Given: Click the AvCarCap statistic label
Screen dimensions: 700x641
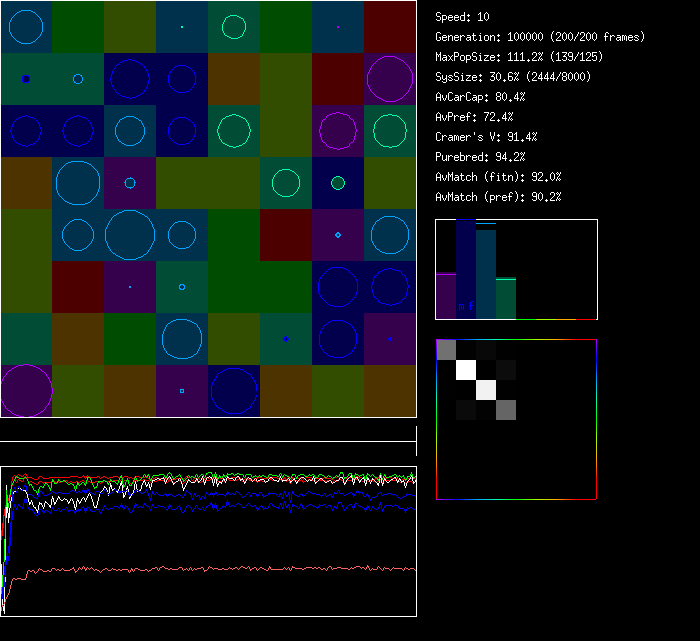Looking at the screenshot, I should click(480, 97).
